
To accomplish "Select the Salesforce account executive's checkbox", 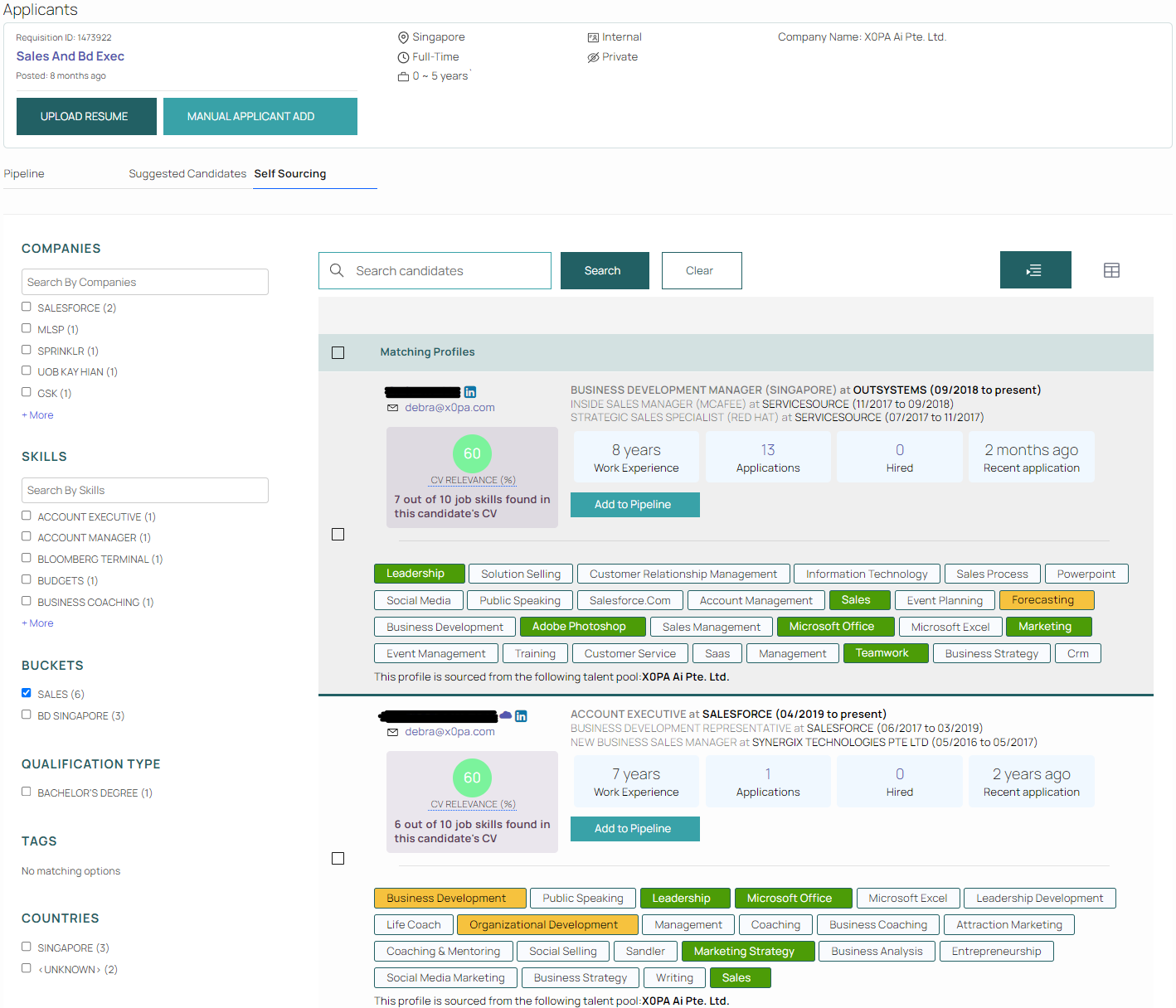I will (x=338, y=859).
